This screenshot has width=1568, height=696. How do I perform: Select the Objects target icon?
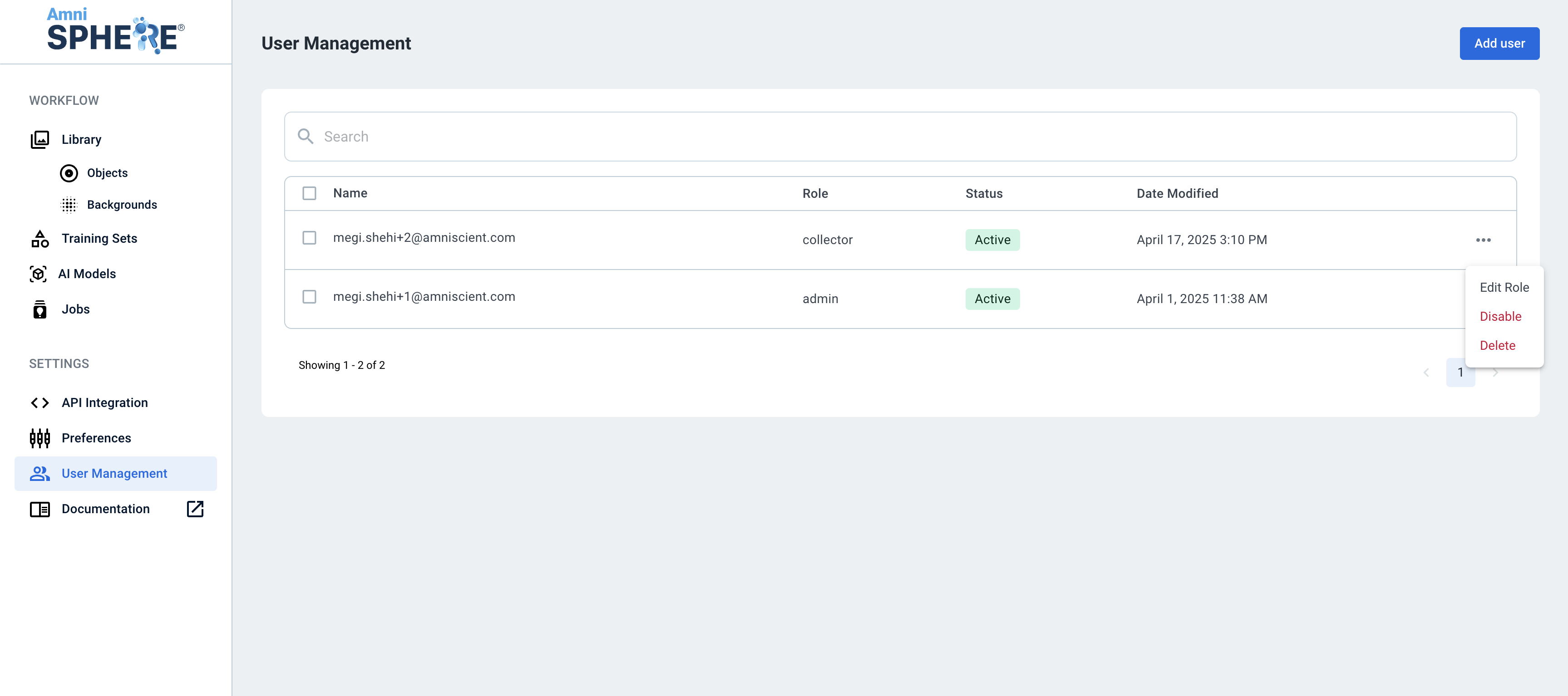click(x=69, y=173)
